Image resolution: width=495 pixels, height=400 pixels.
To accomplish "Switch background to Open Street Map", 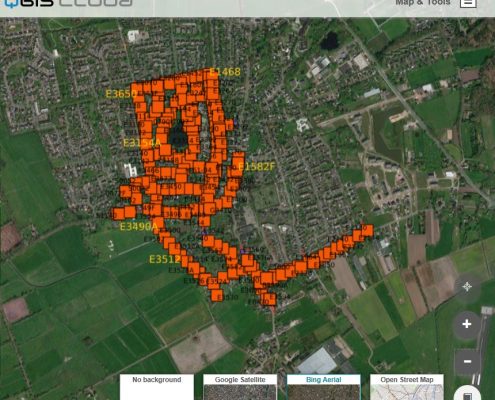I will click(x=407, y=387).
